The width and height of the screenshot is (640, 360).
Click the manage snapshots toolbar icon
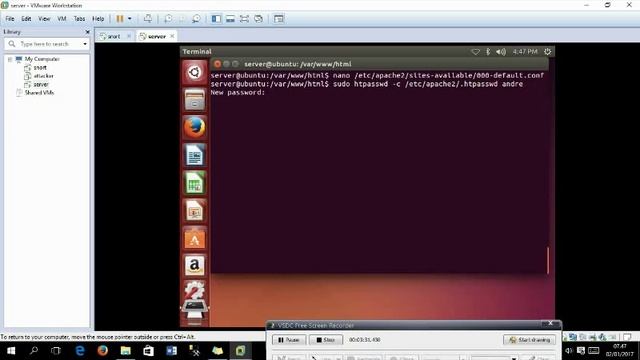point(196,19)
